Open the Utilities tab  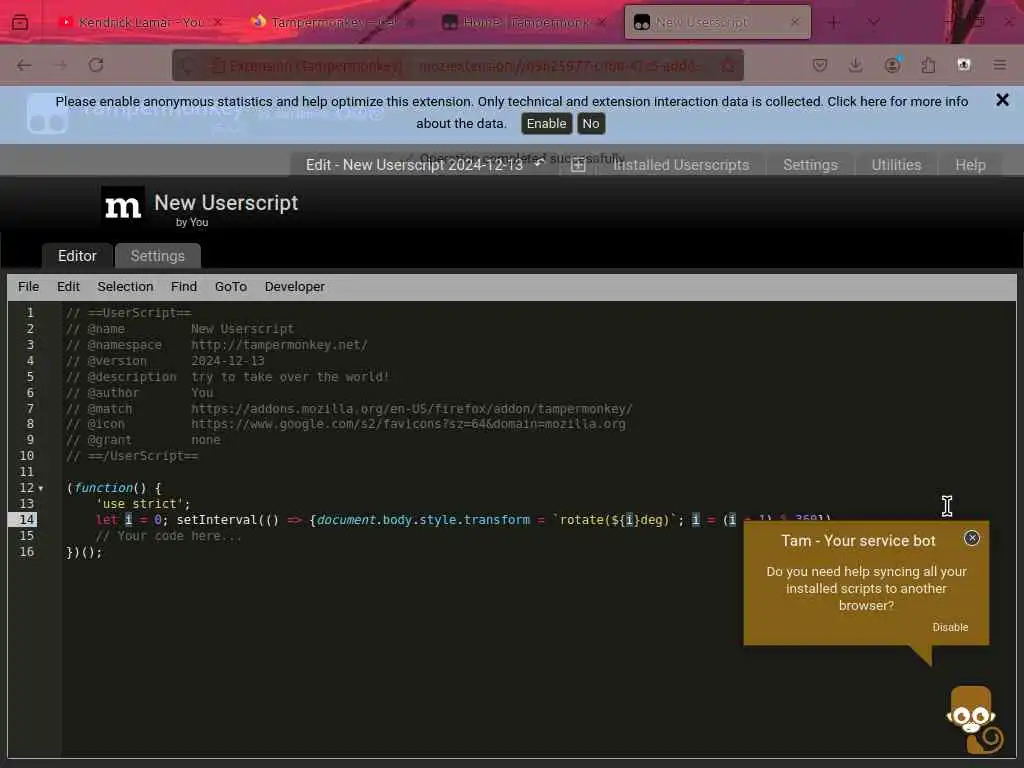pyautogui.click(x=896, y=165)
